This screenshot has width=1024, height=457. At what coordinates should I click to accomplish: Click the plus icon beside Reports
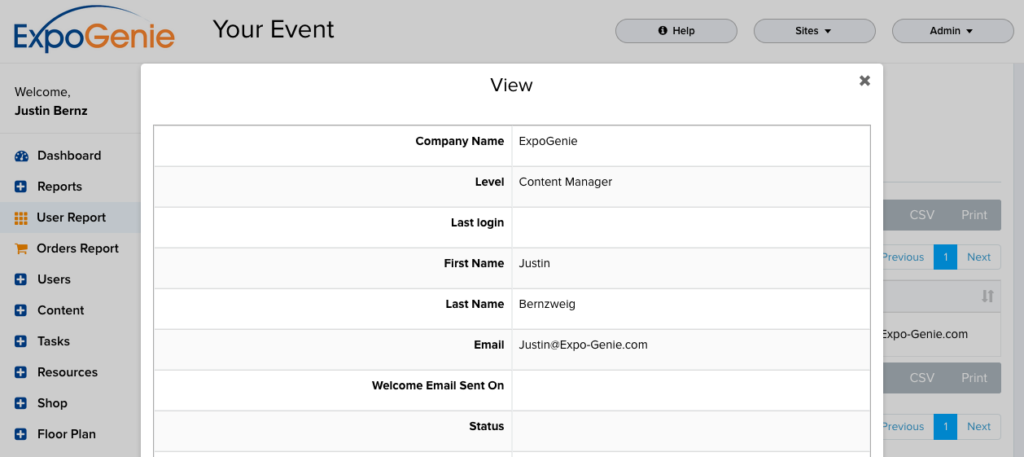tap(21, 187)
